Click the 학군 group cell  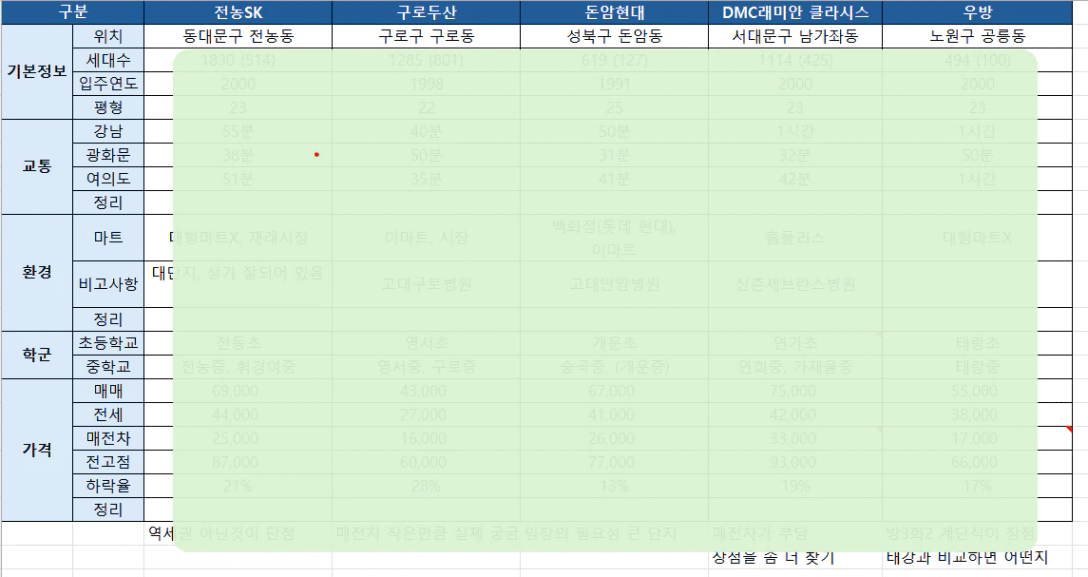coord(37,354)
